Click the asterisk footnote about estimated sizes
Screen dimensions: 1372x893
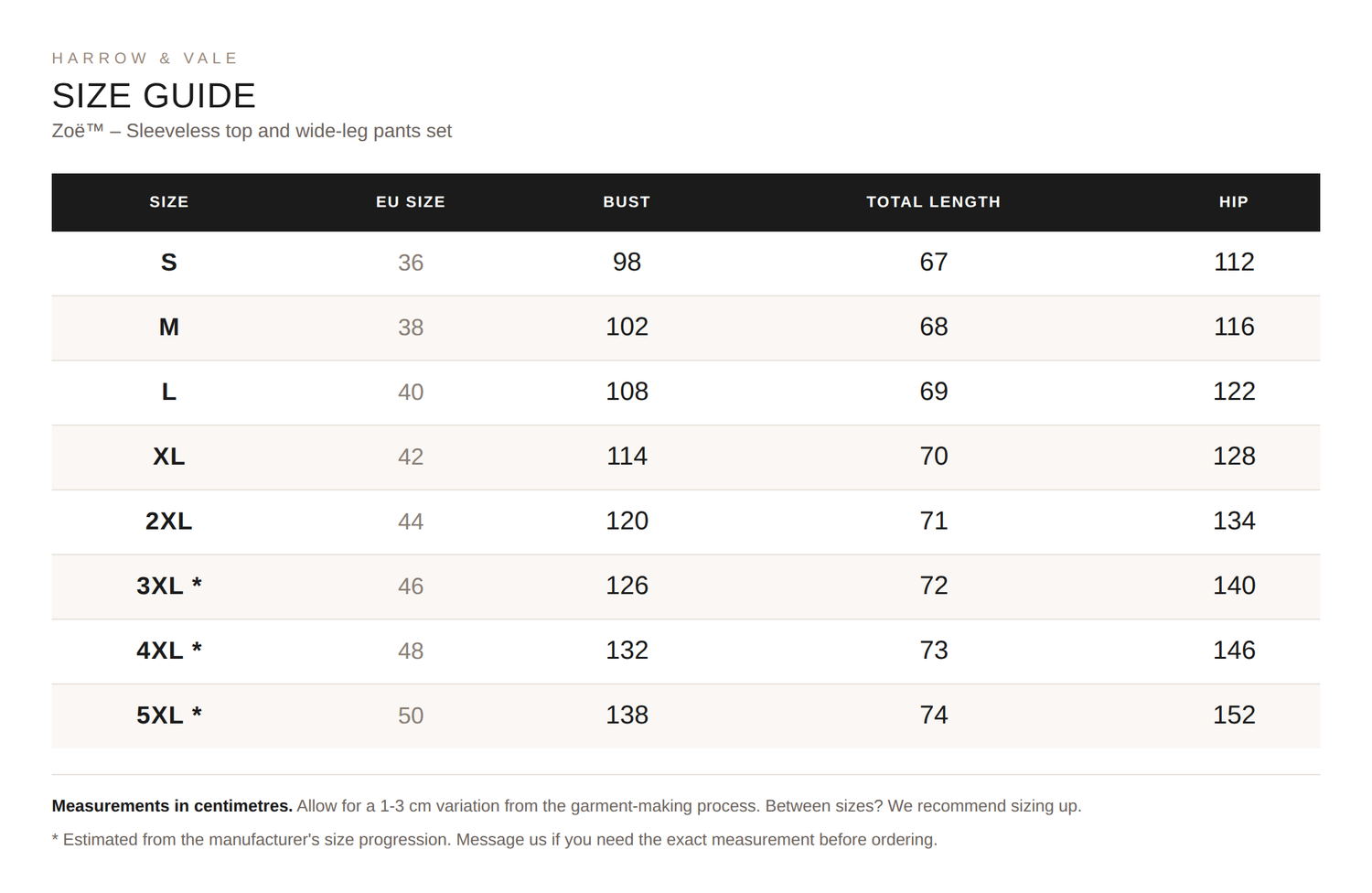(495, 840)
